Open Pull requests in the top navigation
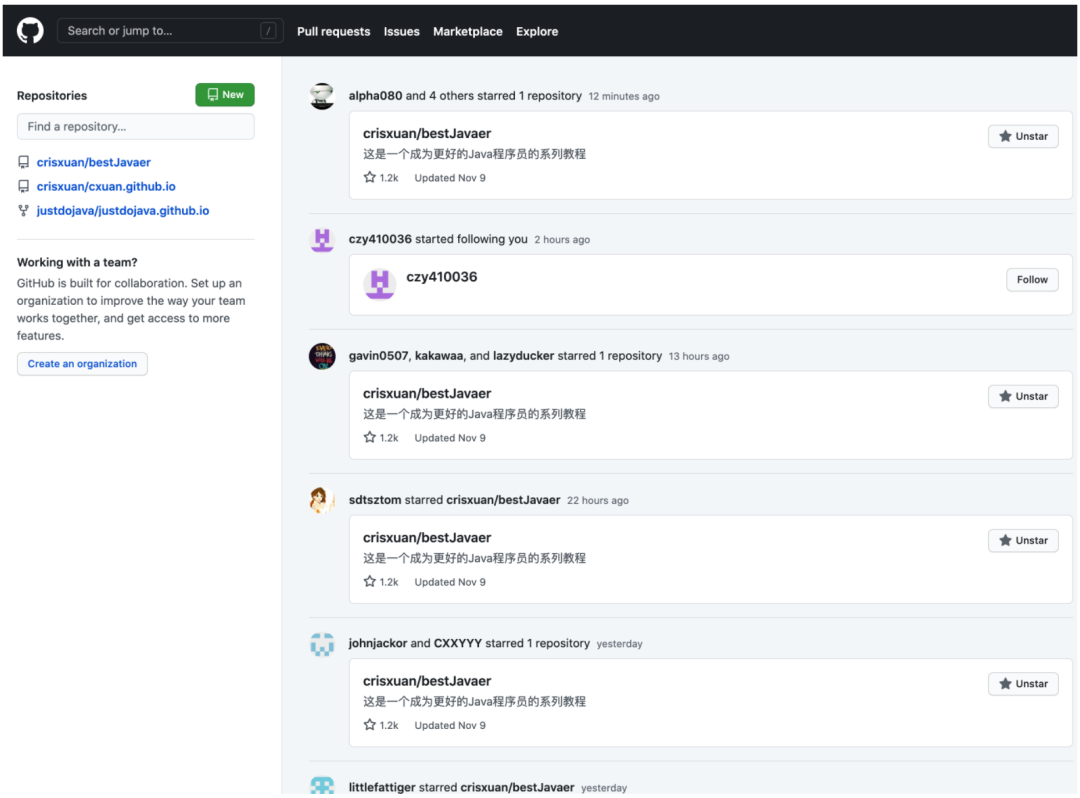This screenshot has width=1080, height=798. tap(333, 32)
